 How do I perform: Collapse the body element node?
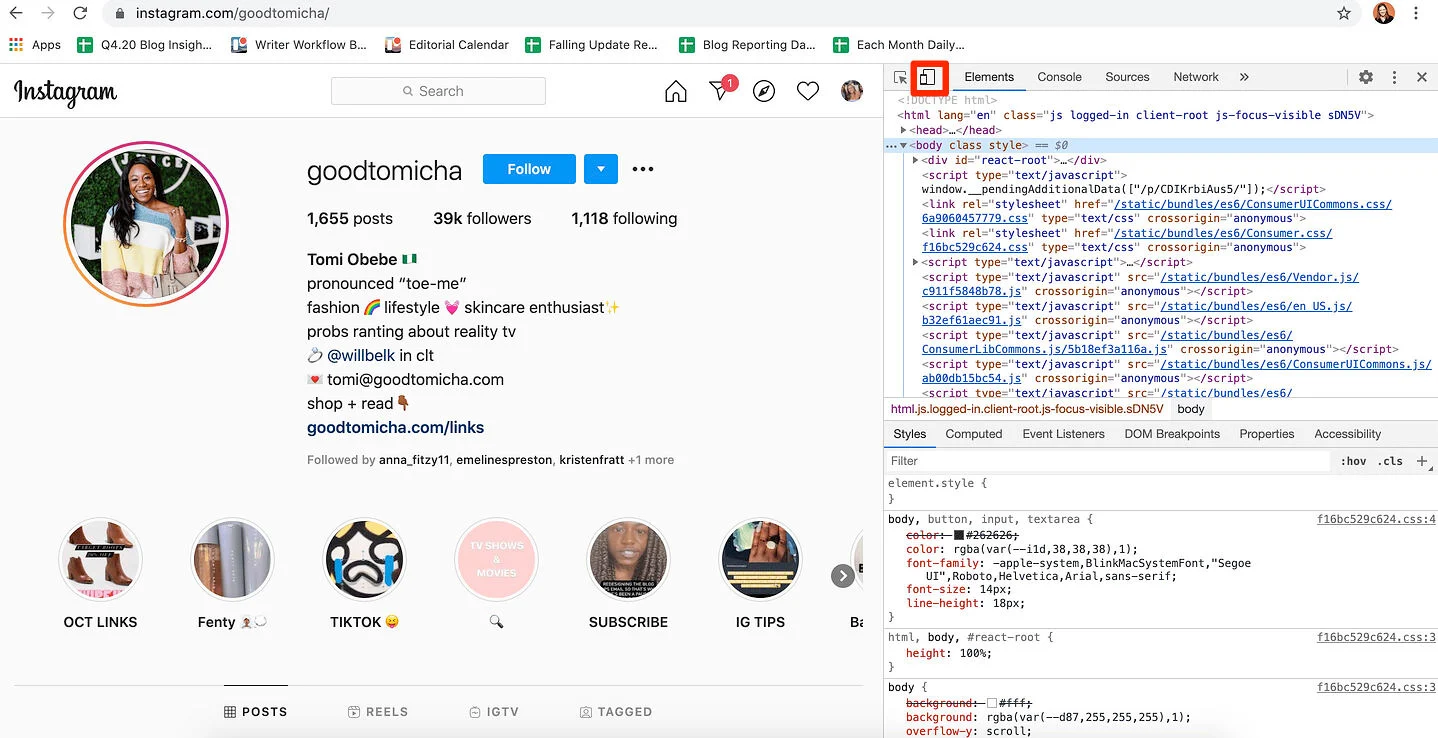click(x=904, y=145)
